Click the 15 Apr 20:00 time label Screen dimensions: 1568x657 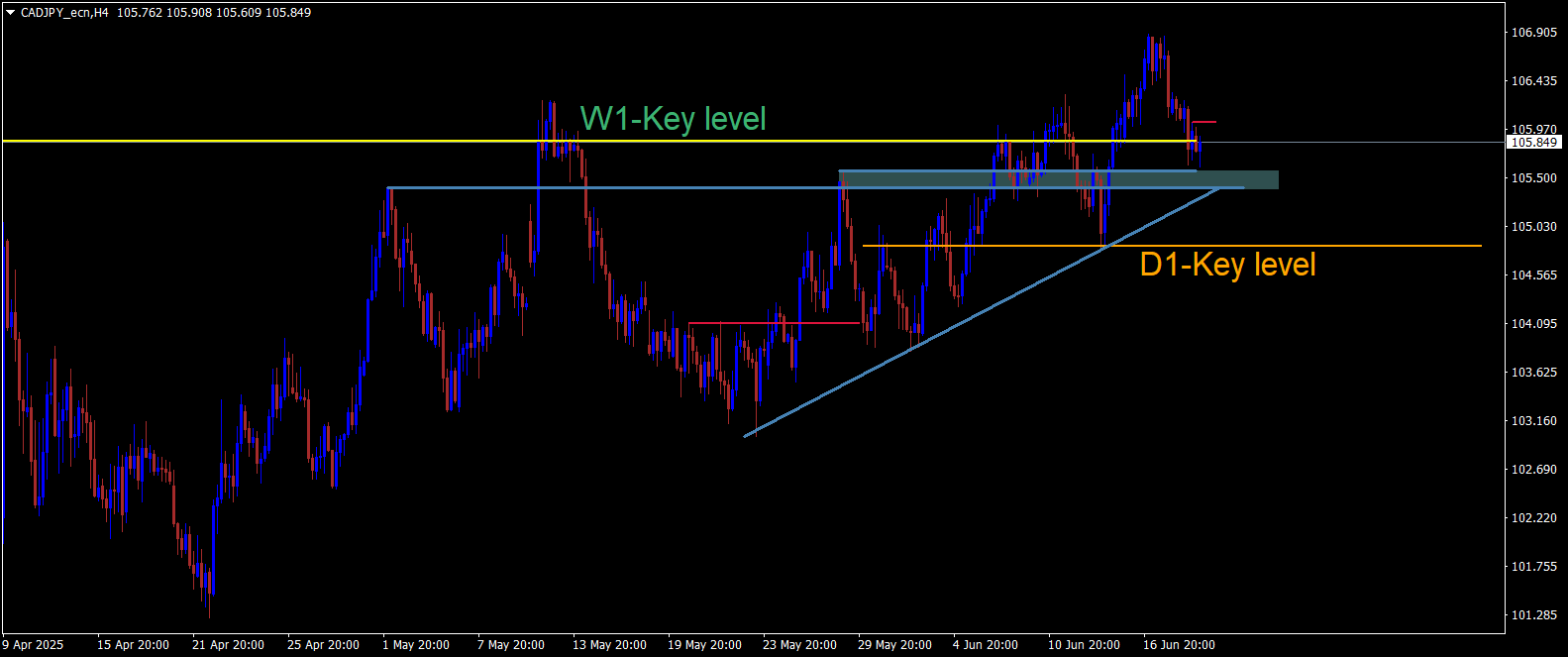click(133, 645)
